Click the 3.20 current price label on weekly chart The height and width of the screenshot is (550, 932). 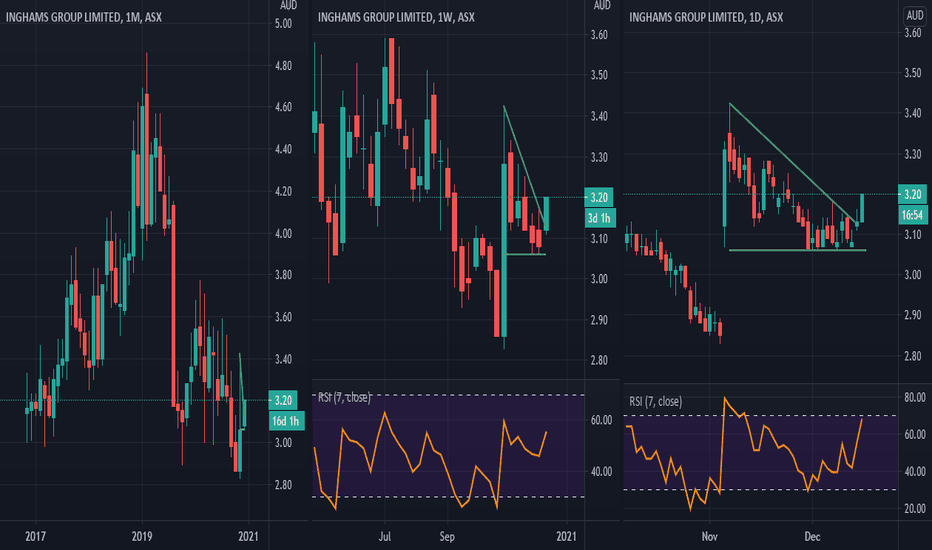pos(599,197)
